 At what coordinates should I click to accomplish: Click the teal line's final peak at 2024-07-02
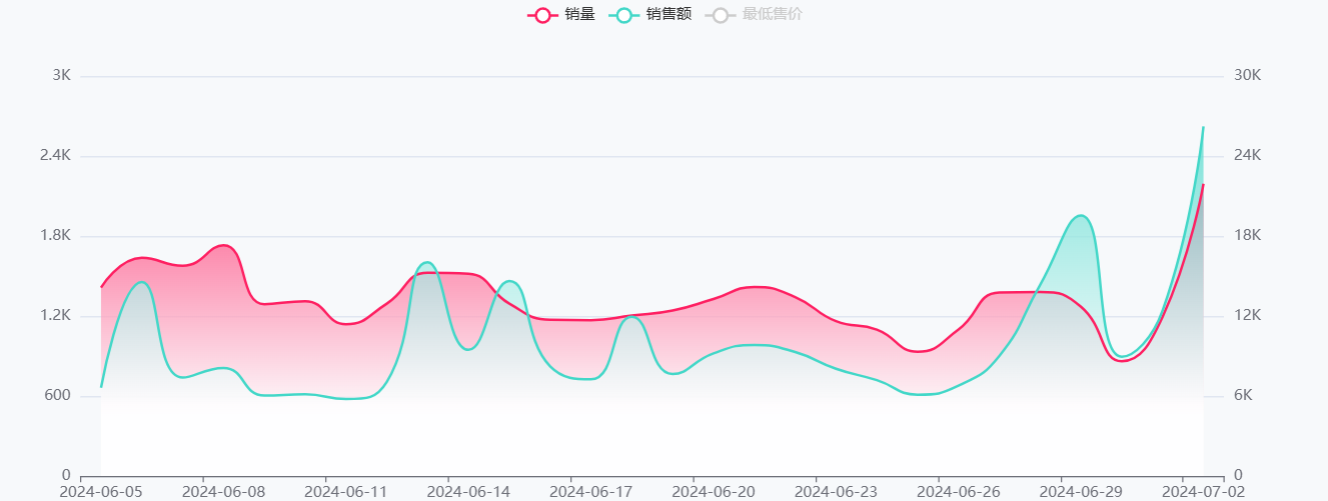coord(1203,127)
